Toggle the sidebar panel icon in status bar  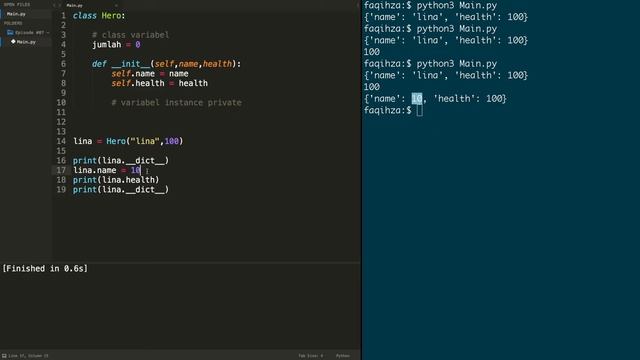(4, 356)
